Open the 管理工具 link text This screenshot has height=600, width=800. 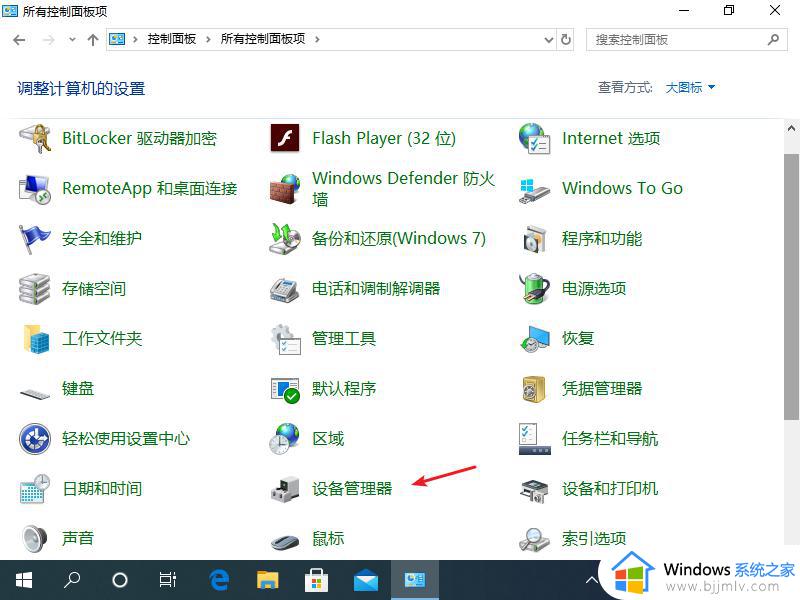[344, 339]
